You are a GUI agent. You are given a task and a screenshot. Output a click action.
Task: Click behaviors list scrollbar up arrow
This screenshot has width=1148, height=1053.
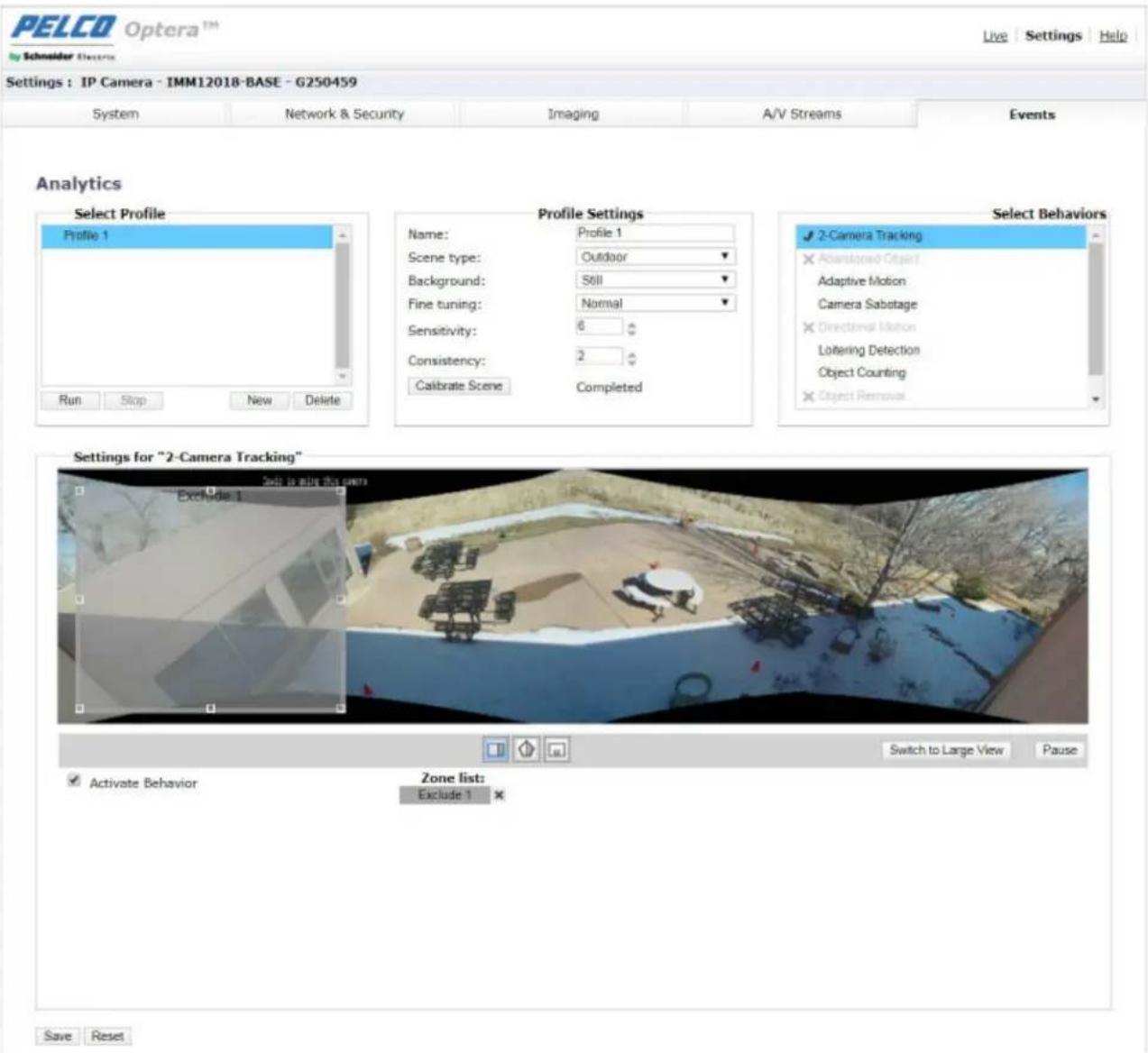(x=1096, y=235)
